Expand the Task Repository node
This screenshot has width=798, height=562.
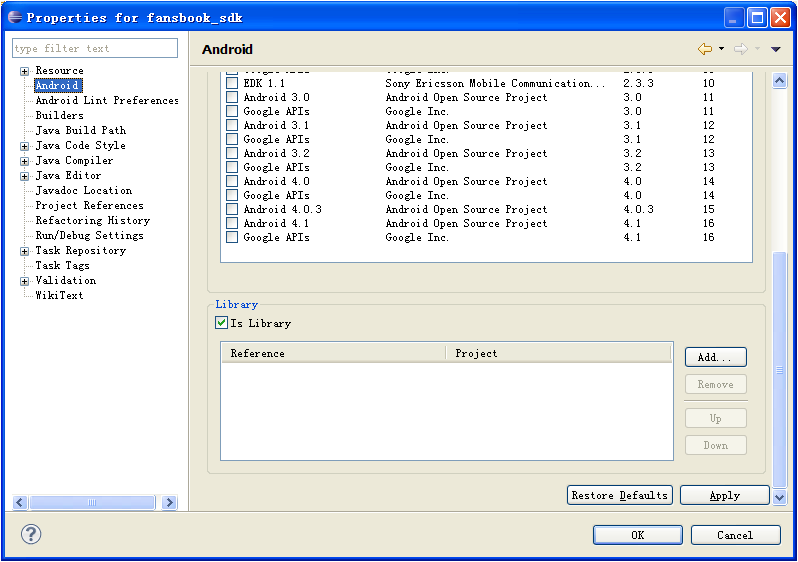24,251
